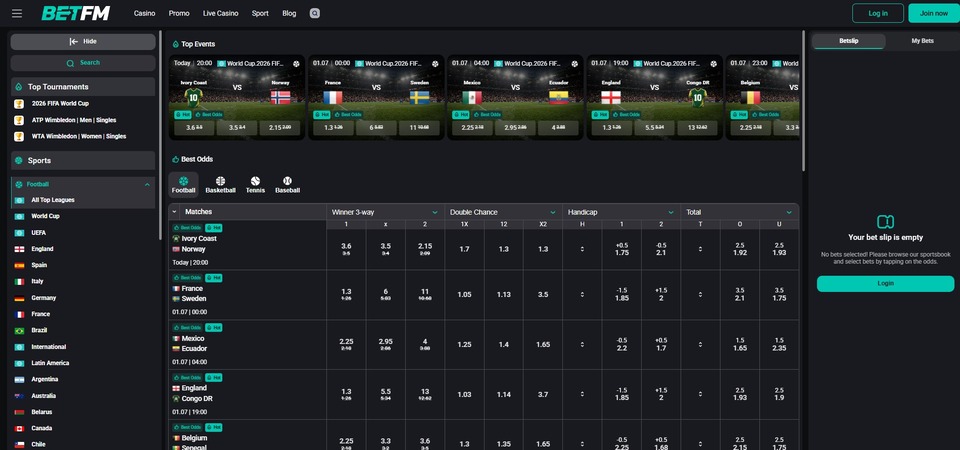Click the Spain flag icon in sidebar
Screen dimensions: 960x450
click(20, 266)
